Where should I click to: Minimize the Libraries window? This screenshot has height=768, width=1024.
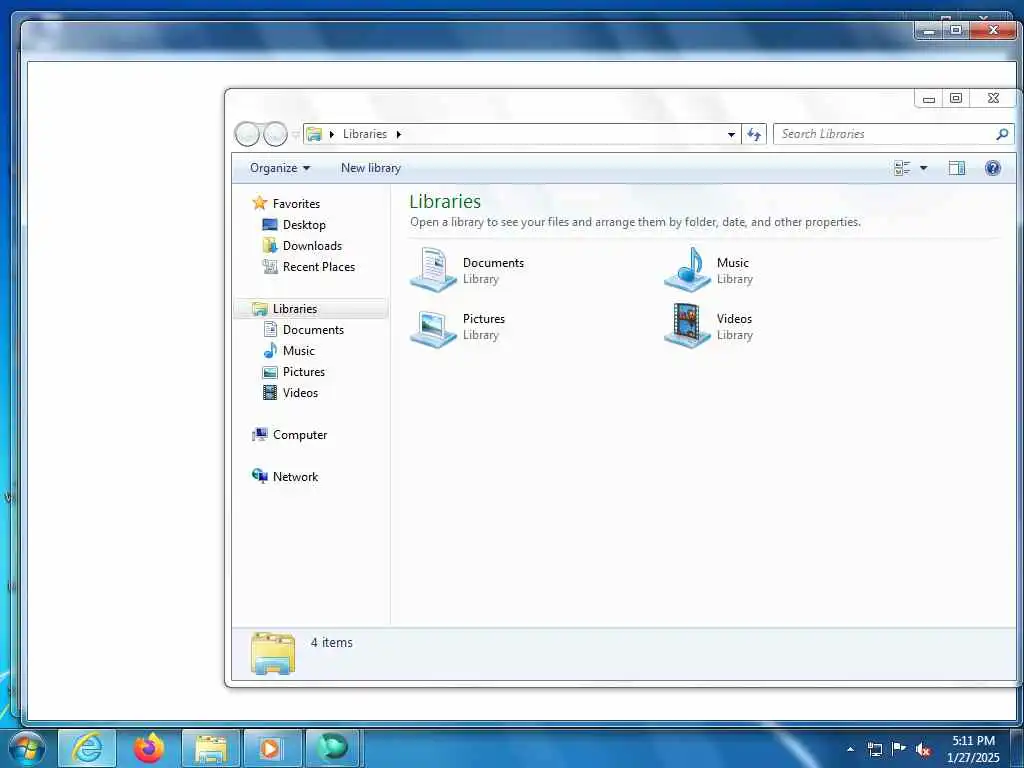[x=929, y=99]
